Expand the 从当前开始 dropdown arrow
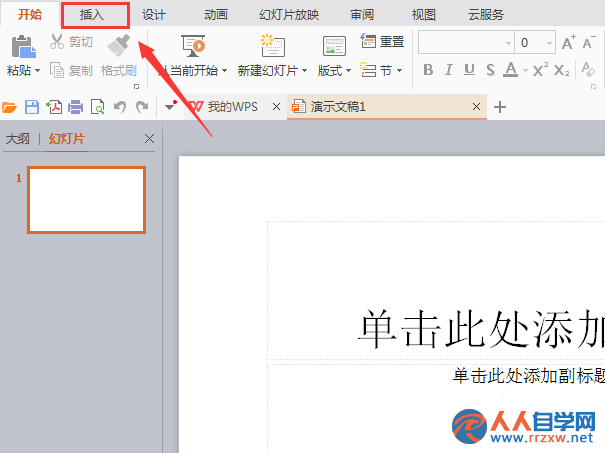This screenshot has height=453, width=605. pyautogui.click(x=224, y=71)
